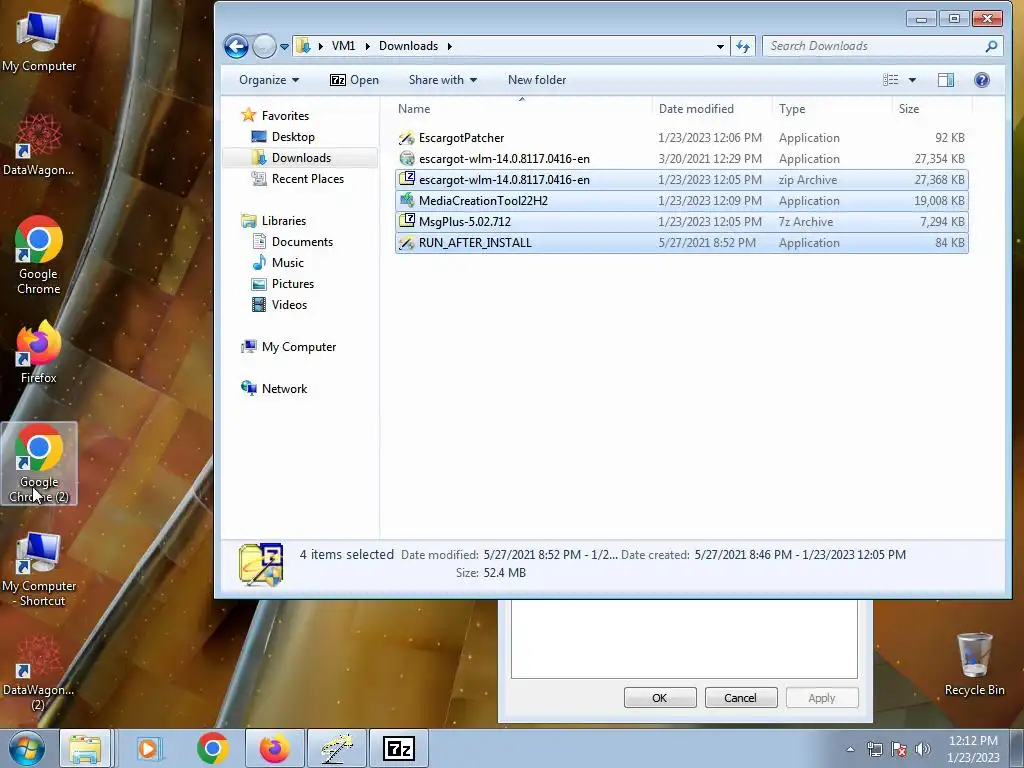This screenshot has width=1024, height=768.
Task: Select the DataWagon (2) desktop shortcut
Action: click(x=39, y=673)
